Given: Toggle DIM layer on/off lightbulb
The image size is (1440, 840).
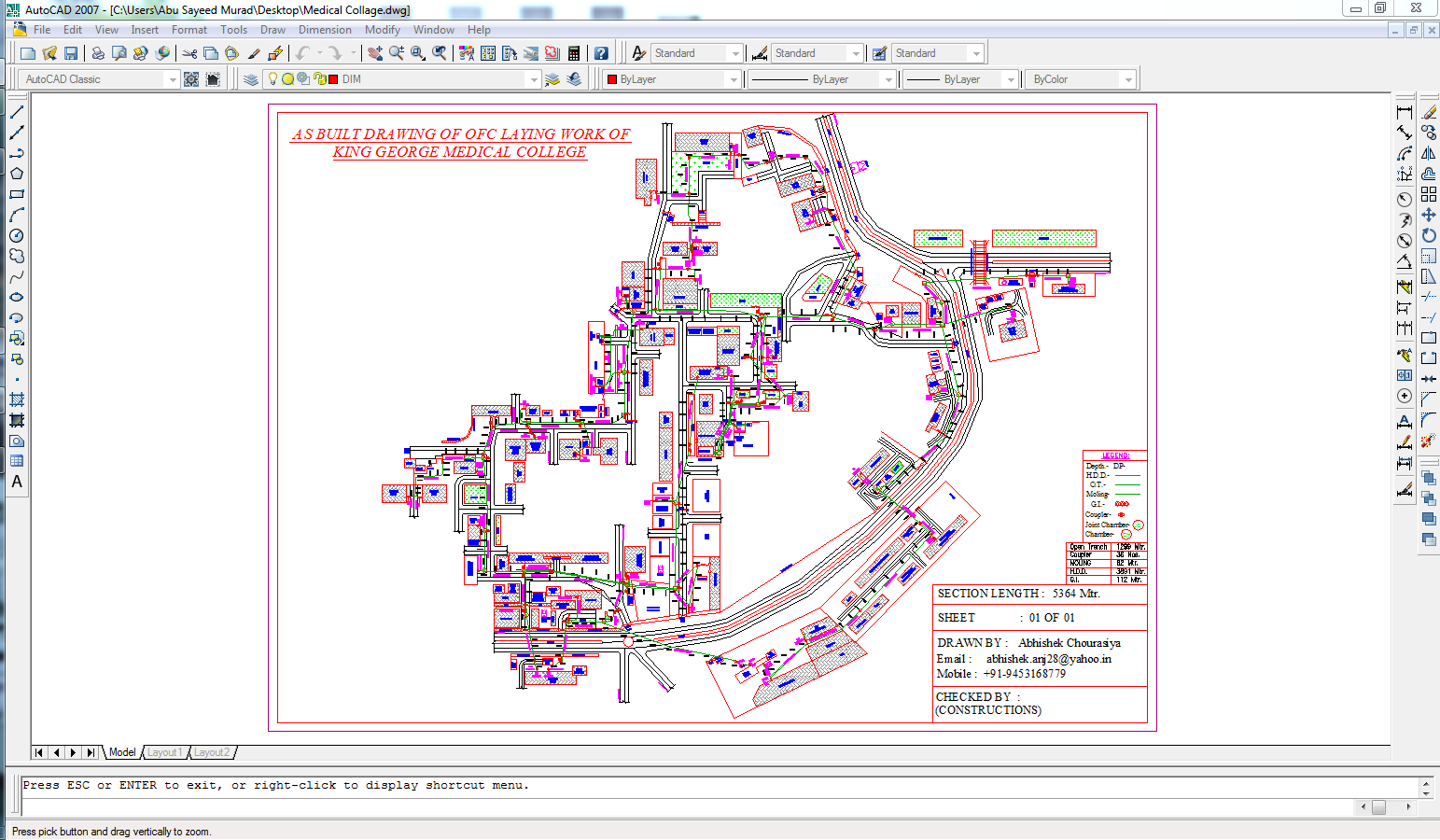Looking at the screenshot, I should coord(273,79).
